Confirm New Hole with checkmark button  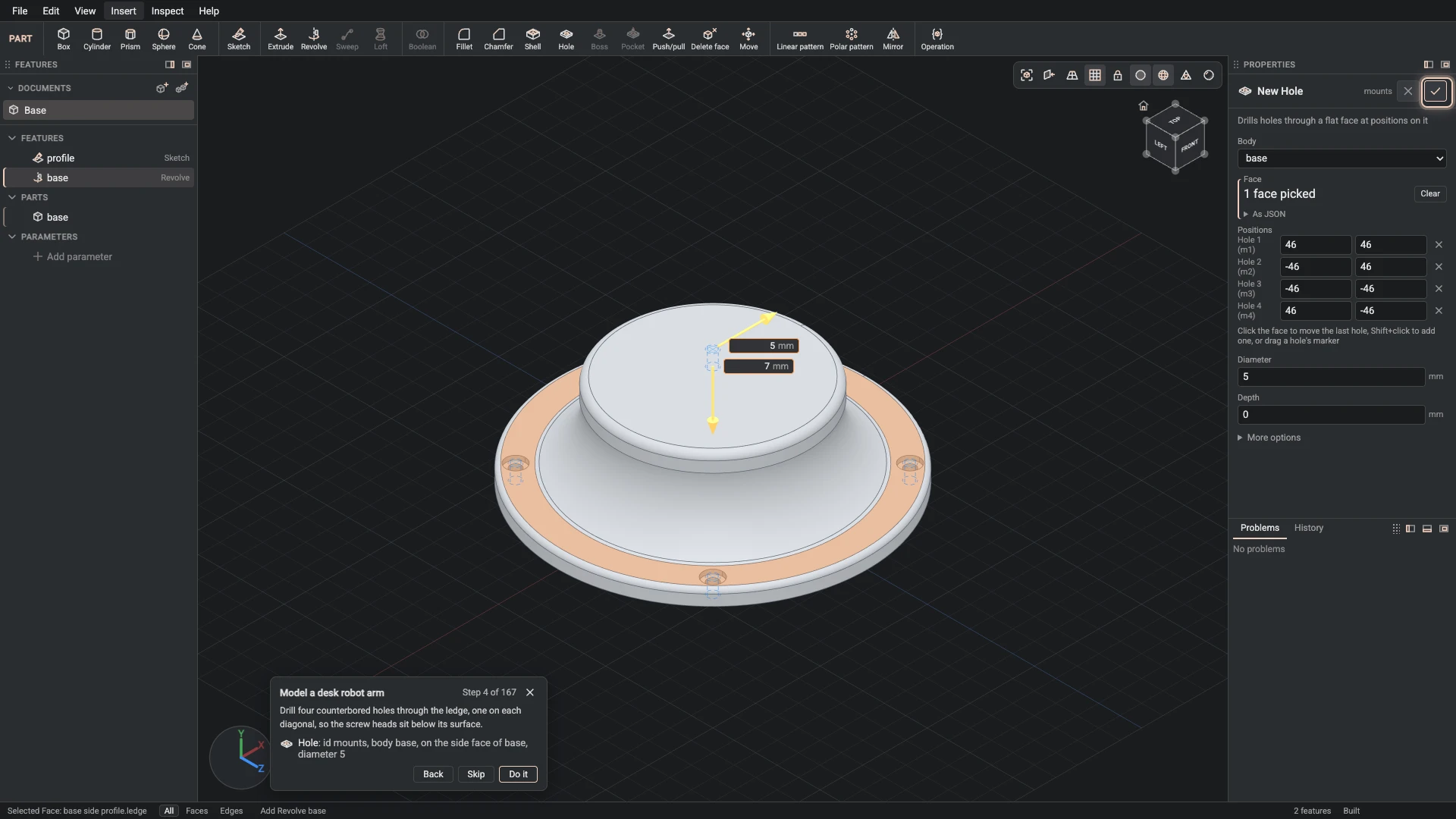pyautogui.click(x=1436, y=92)
